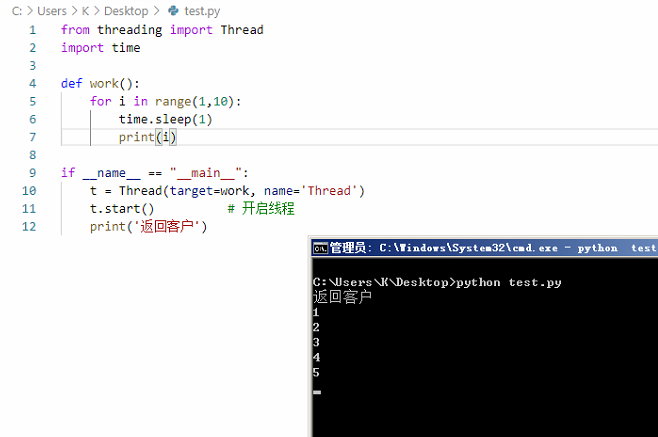Click the '返回客户' output in terminal
Viewport: 658px width, 437px height.
click(x=342, y=297)
